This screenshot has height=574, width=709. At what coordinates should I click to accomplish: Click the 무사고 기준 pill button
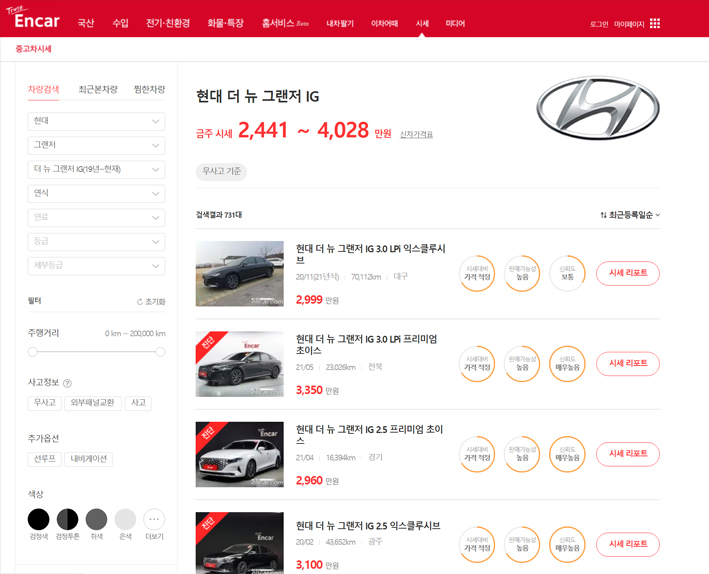(221, 171)
